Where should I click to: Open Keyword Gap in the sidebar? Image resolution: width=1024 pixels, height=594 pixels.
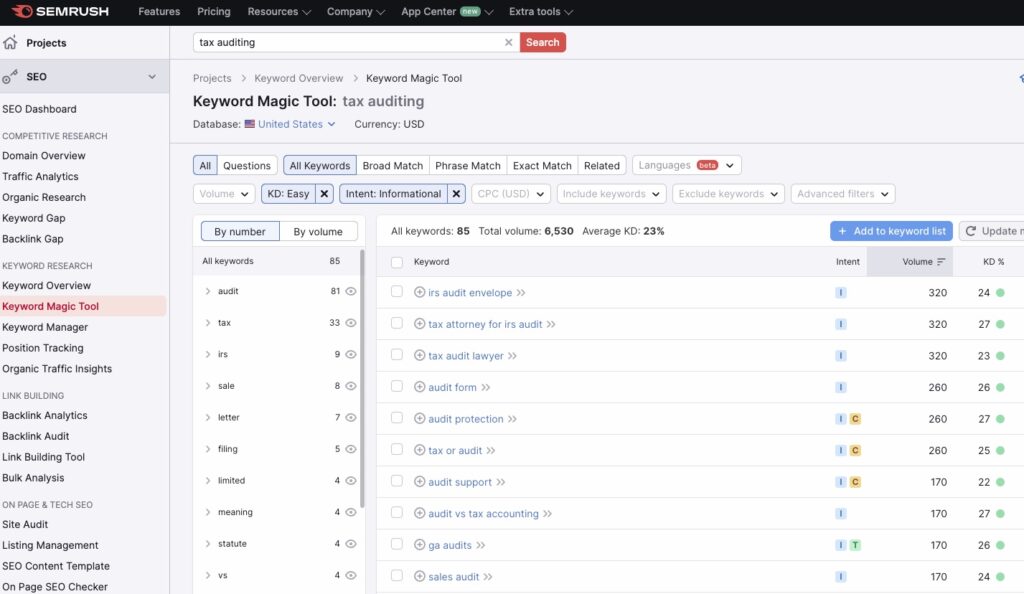pos(33,218)
